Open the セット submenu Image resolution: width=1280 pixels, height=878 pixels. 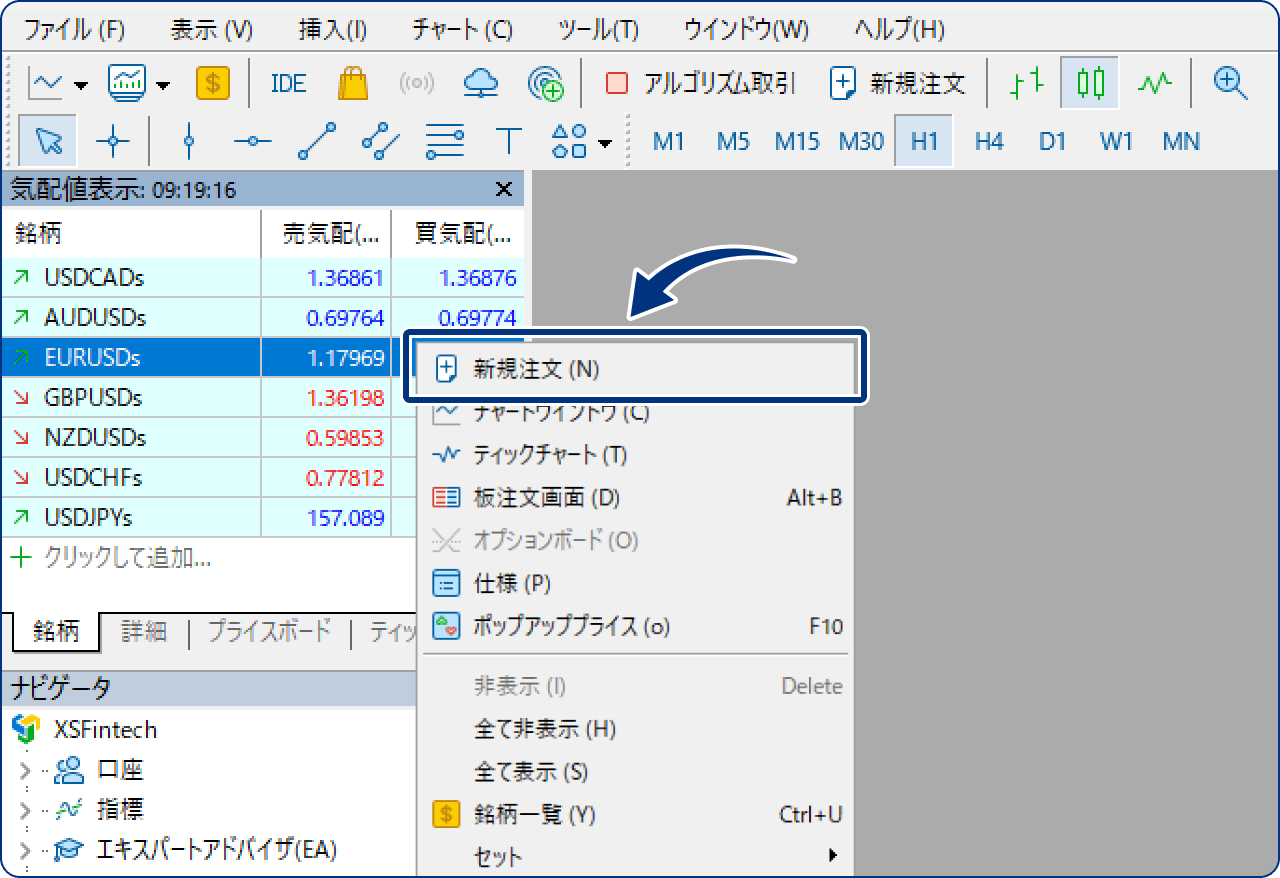636,857
